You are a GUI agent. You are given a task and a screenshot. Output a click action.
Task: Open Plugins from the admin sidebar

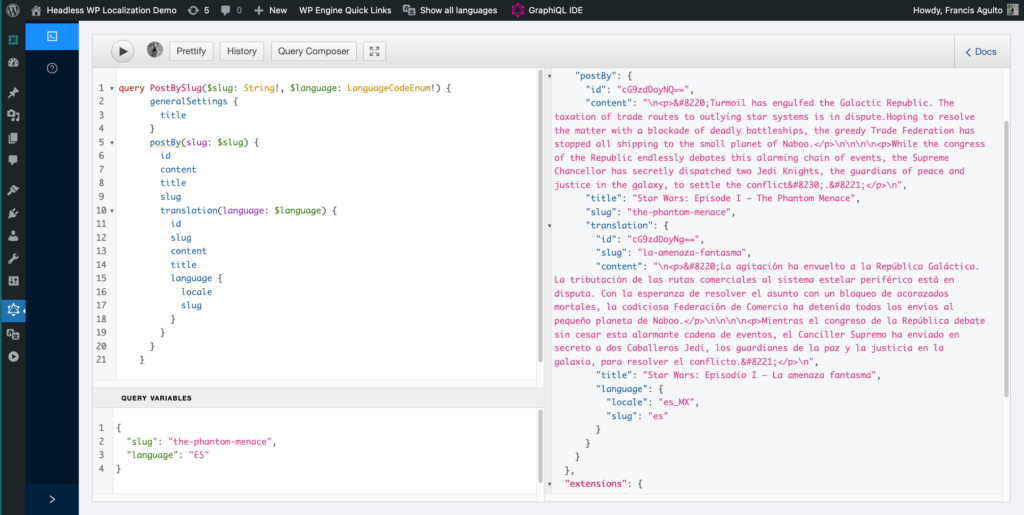pos(13,213)
